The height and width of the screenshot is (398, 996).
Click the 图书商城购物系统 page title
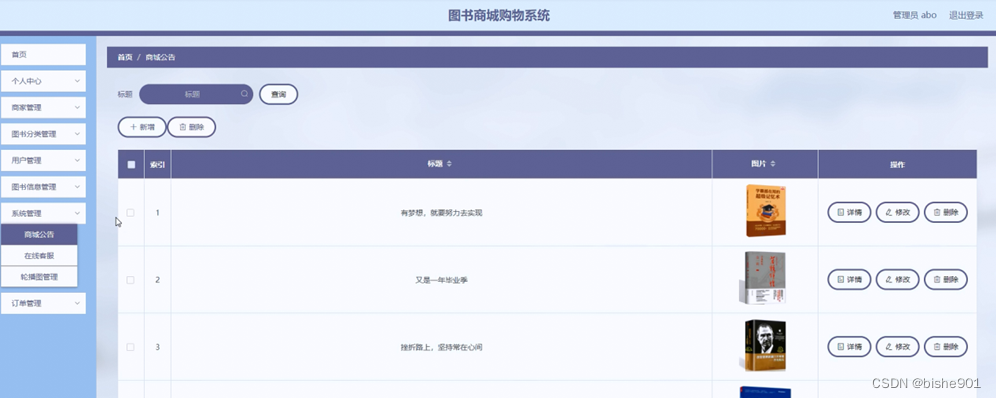coord(499,16)
